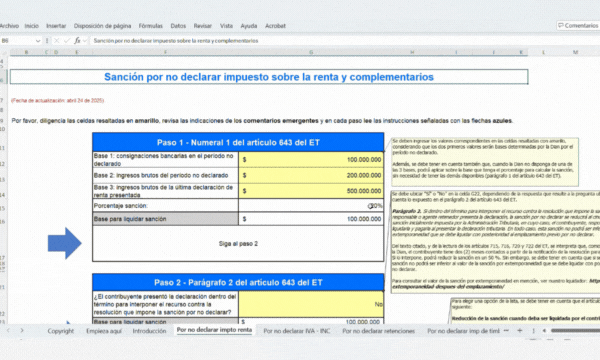Click the ¿El contribuyente presentó la declaración question cell
Screen dimensions: 600x360
pos(165,304)
